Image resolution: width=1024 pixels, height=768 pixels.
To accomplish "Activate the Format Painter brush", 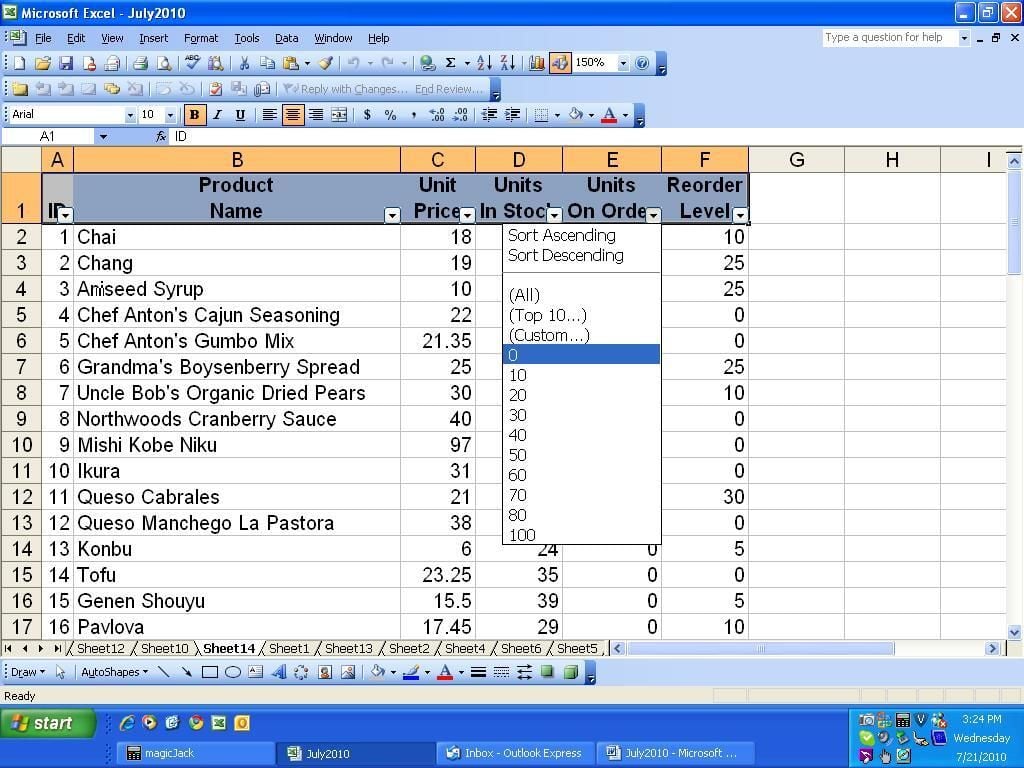I will point(326,63).
